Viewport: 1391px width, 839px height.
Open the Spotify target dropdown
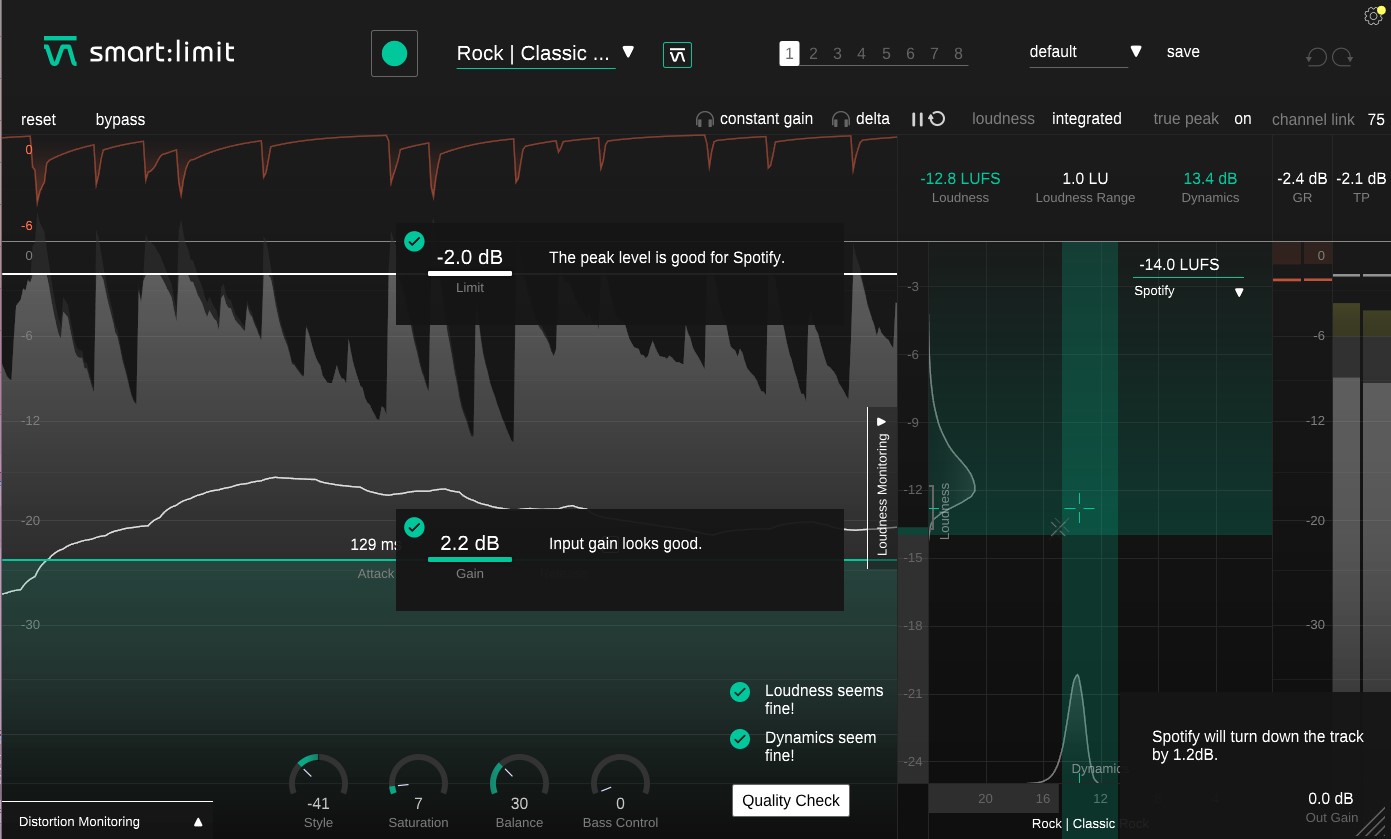click(1188, 291)
